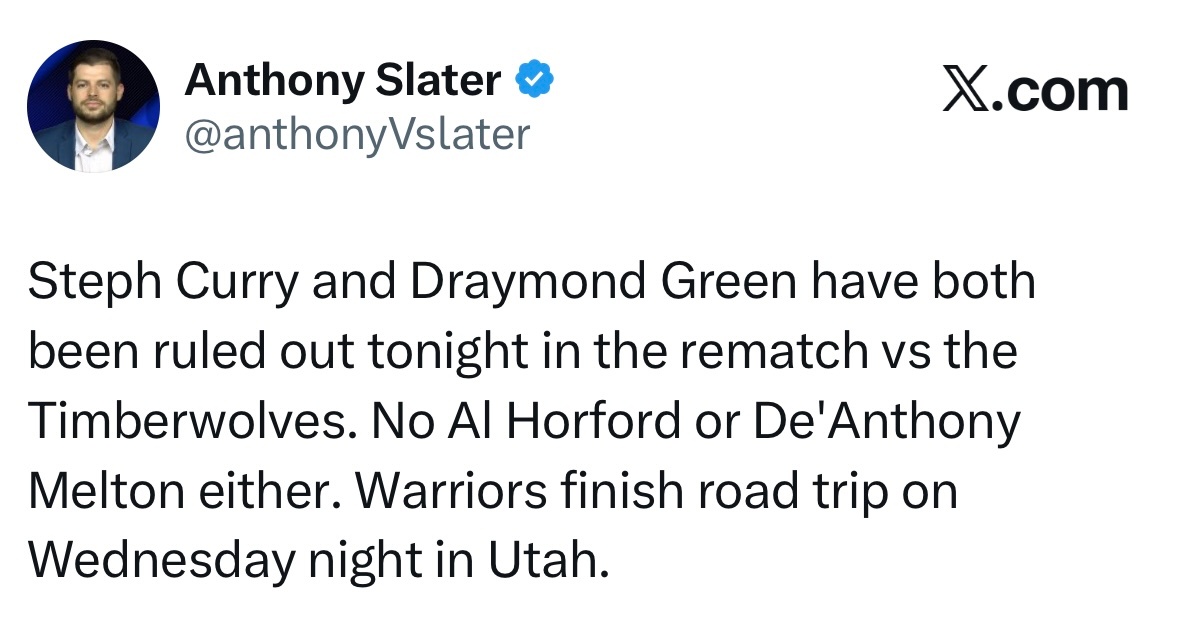Click the blue verified checkmark badge
Image resolution: width=1179 pixels, height=626 pixels.
(535, 81)
